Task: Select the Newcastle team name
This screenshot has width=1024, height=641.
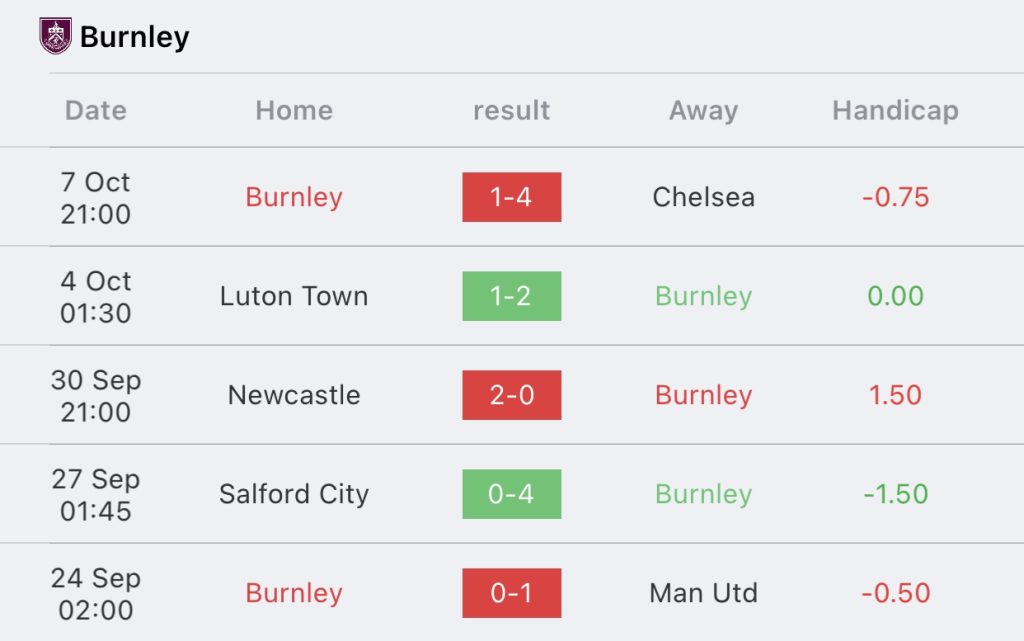Action: (294, 395)
